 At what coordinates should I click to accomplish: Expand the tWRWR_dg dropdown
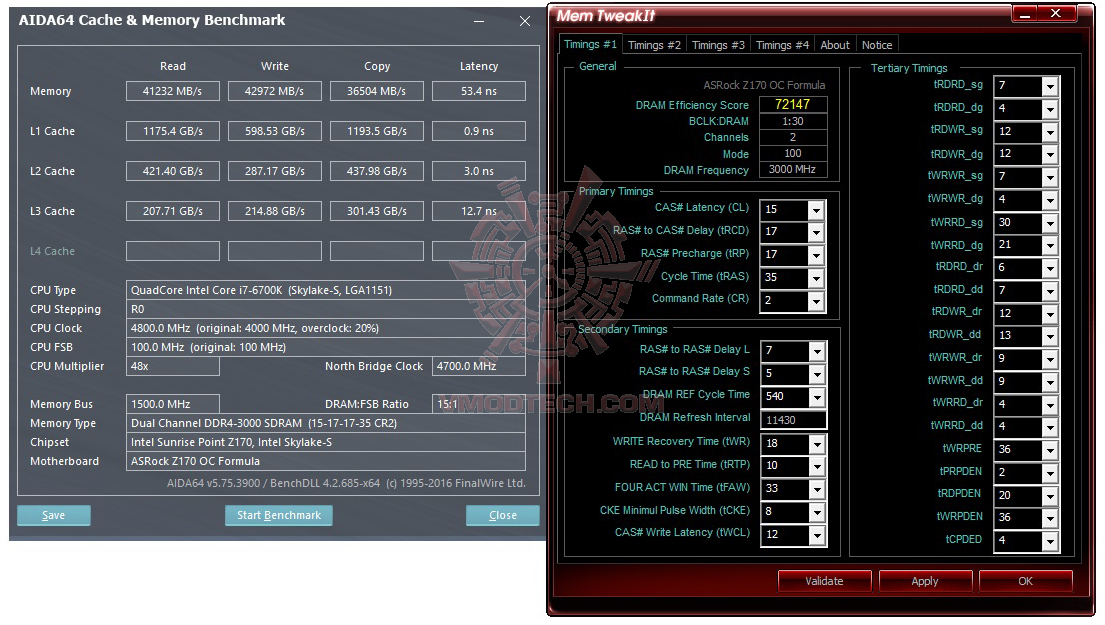click(1050, 200)
